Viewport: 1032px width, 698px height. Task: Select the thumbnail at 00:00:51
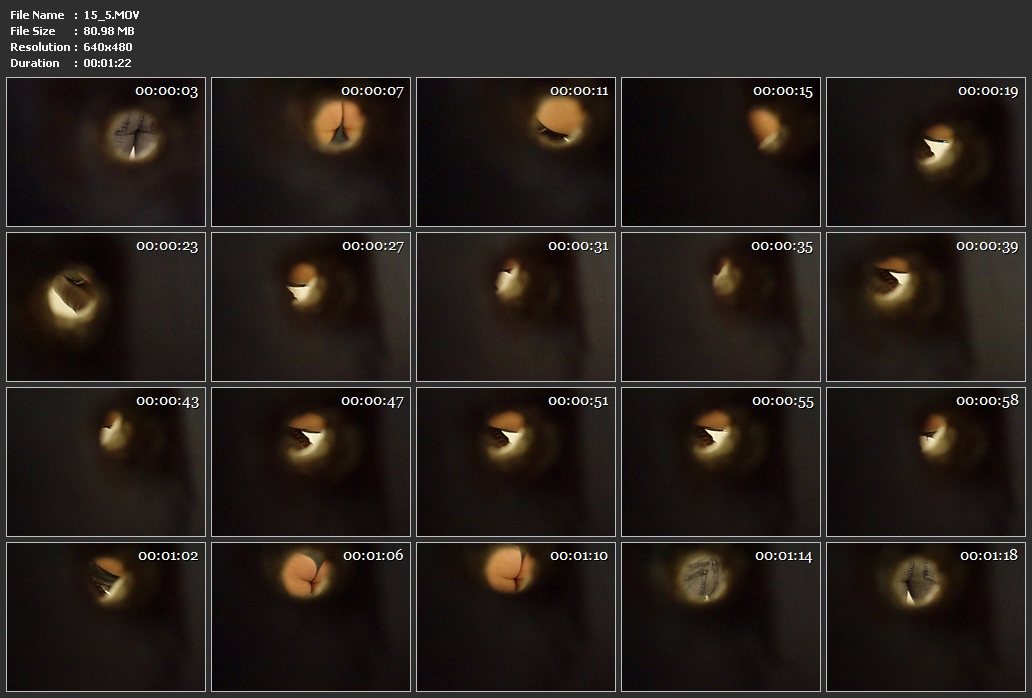click(516, 462)
